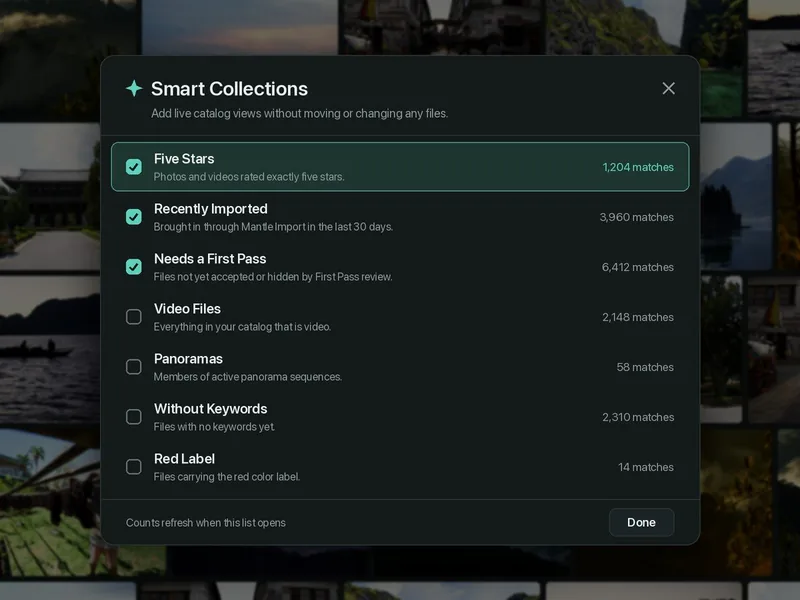Click 'Photos and videos rated exactly five stars' description
Image resolution: width=800 pixels, height=600 pixels.
click(249, 177)
